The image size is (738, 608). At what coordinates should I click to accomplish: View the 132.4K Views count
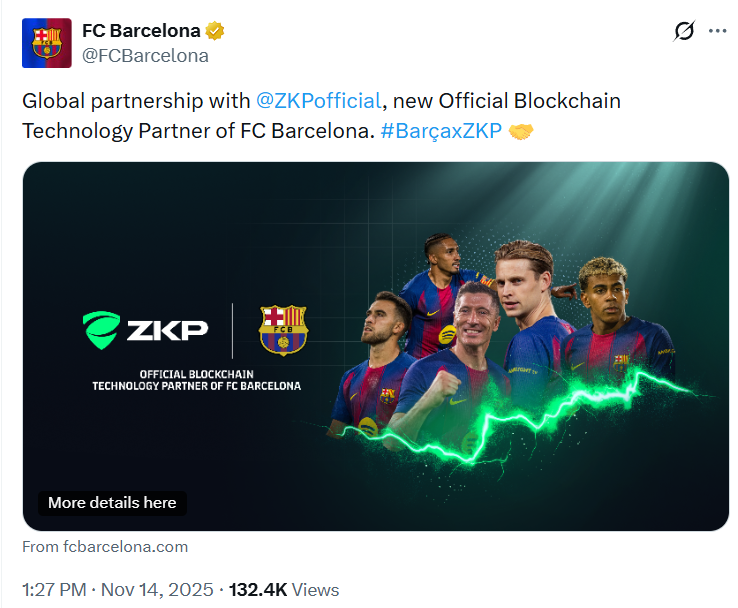coord(284,590)
